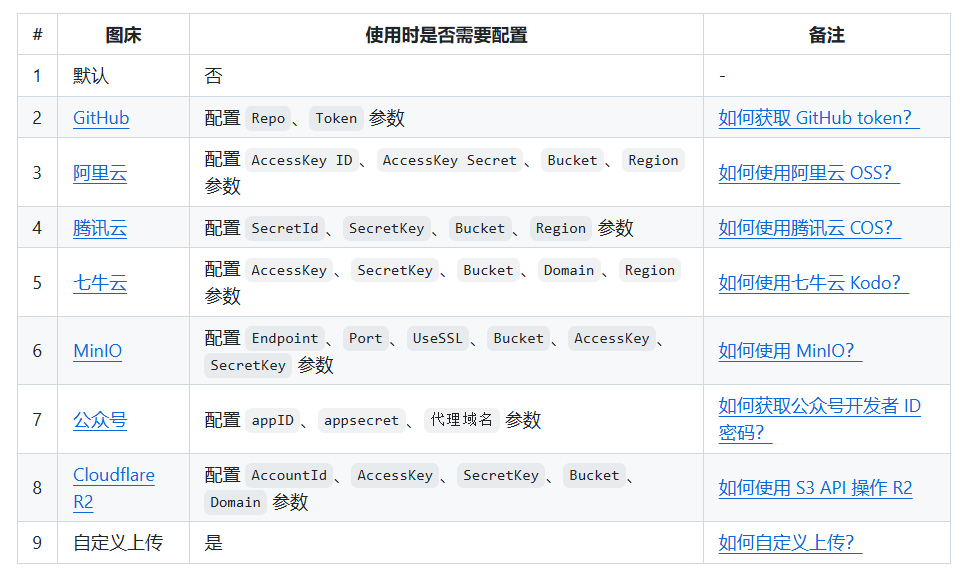This screenshot has width=975, height=577.
Task: Click the Repo code tag in GitHub row
Action: click(x=268, y=118)
